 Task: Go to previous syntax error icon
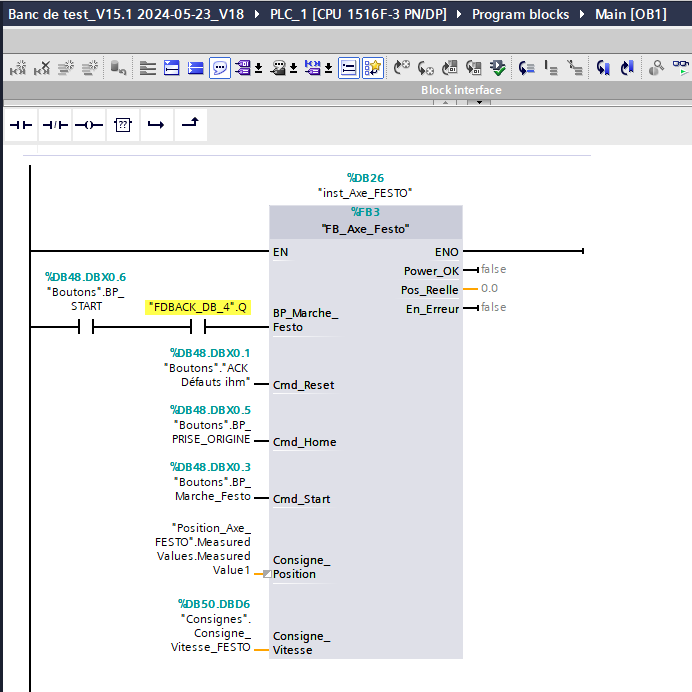click(425, 68)
